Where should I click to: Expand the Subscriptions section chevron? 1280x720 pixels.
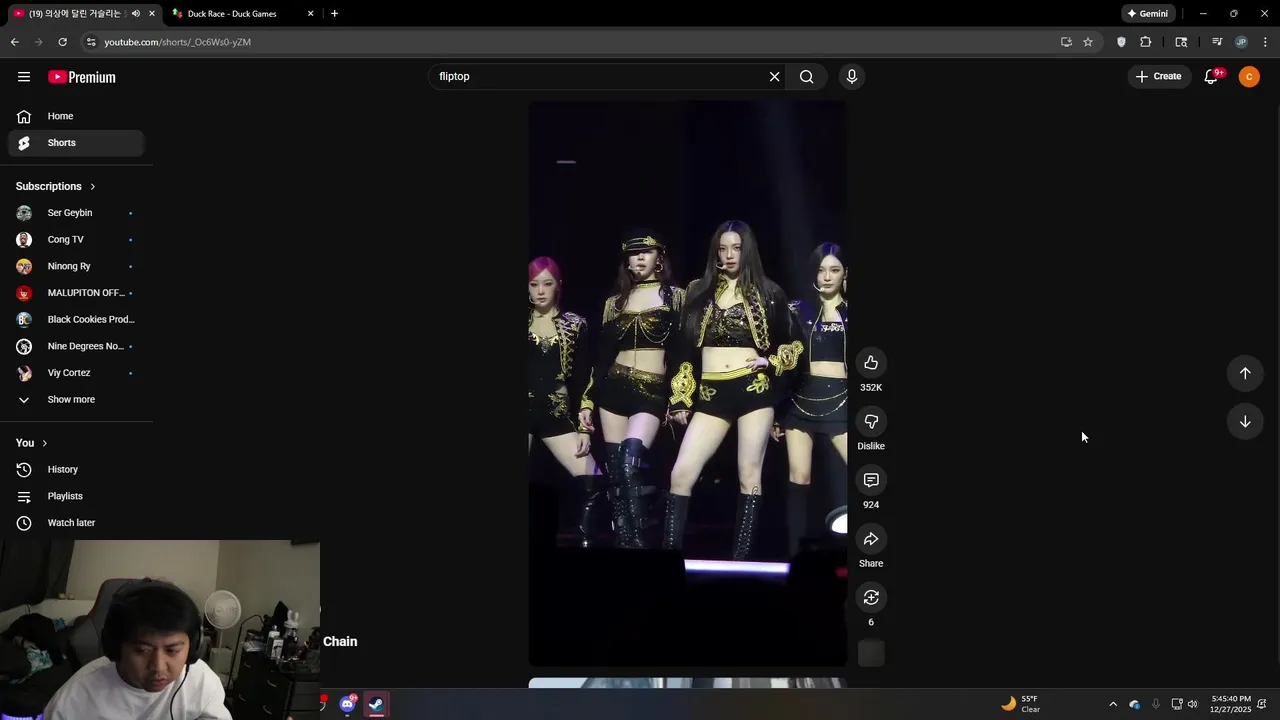pos(93,187)
